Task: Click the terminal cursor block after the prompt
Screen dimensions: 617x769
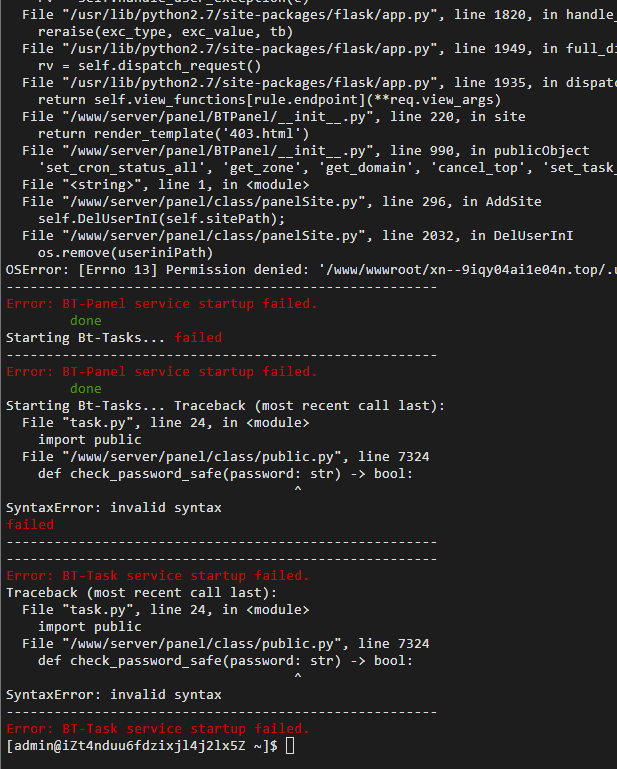Action: (x=290, y=745)
